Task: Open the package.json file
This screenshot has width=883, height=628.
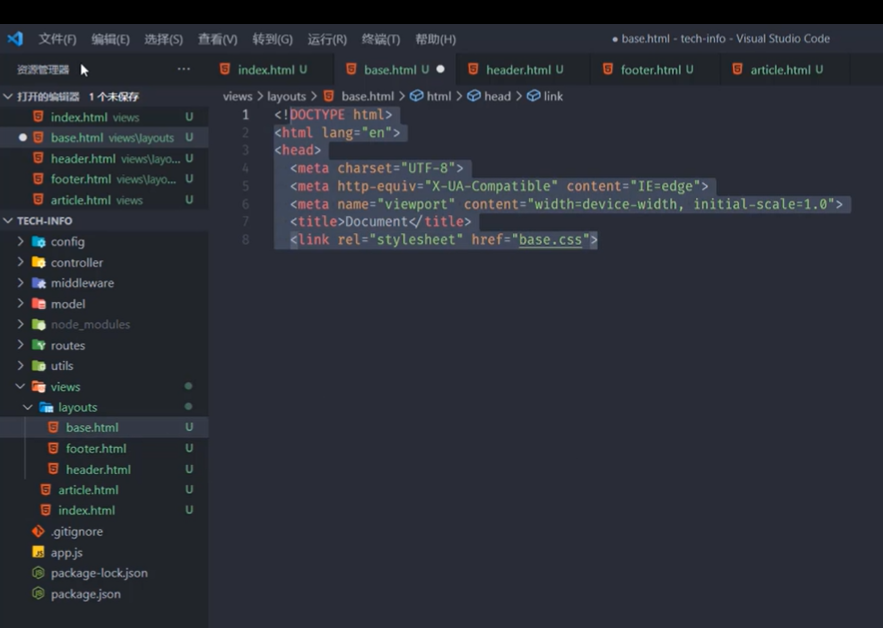Action: [104, 594]
